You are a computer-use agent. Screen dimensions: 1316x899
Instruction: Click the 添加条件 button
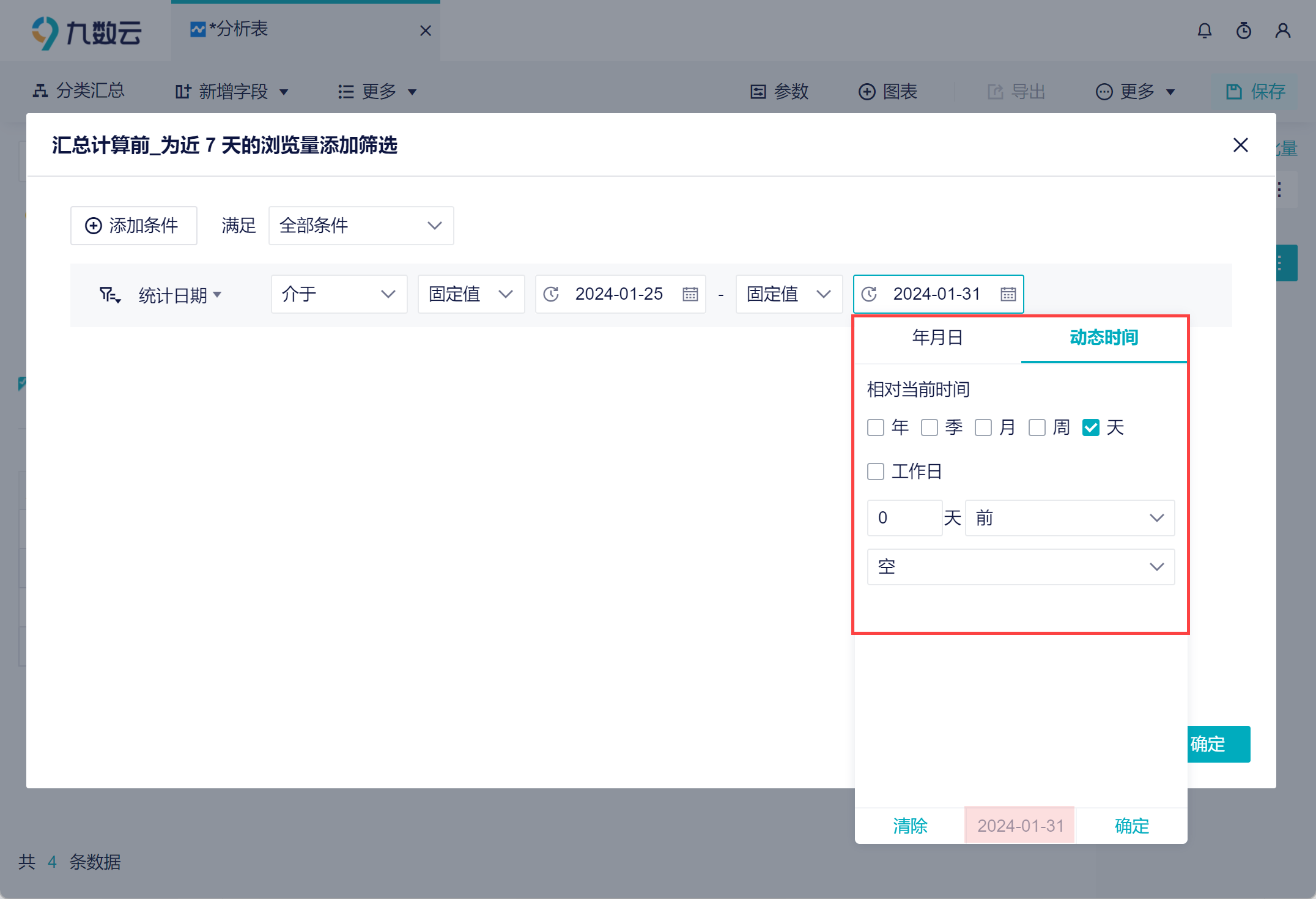pos(133,226)
